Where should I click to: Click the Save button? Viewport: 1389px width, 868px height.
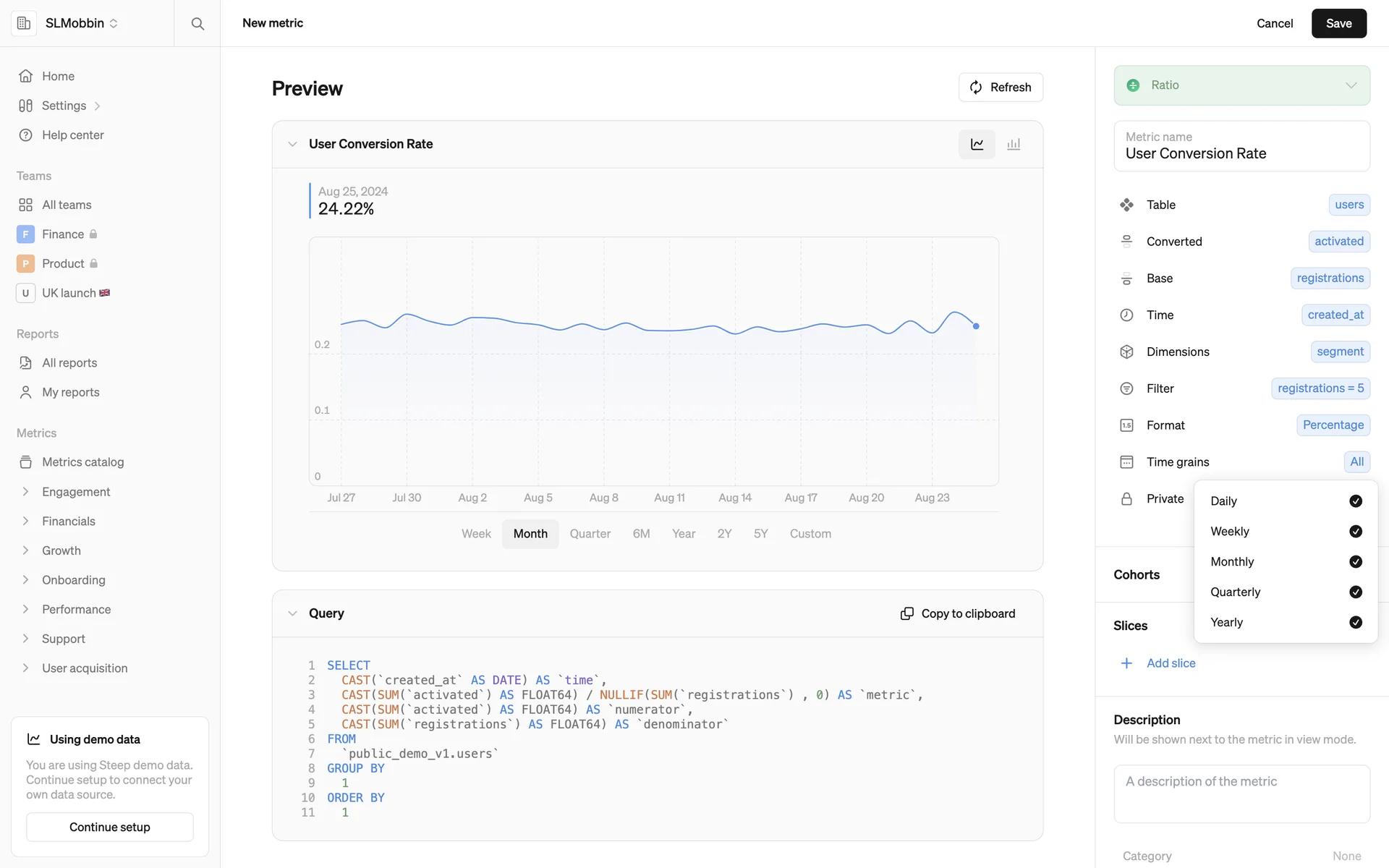click(1338, 23)
